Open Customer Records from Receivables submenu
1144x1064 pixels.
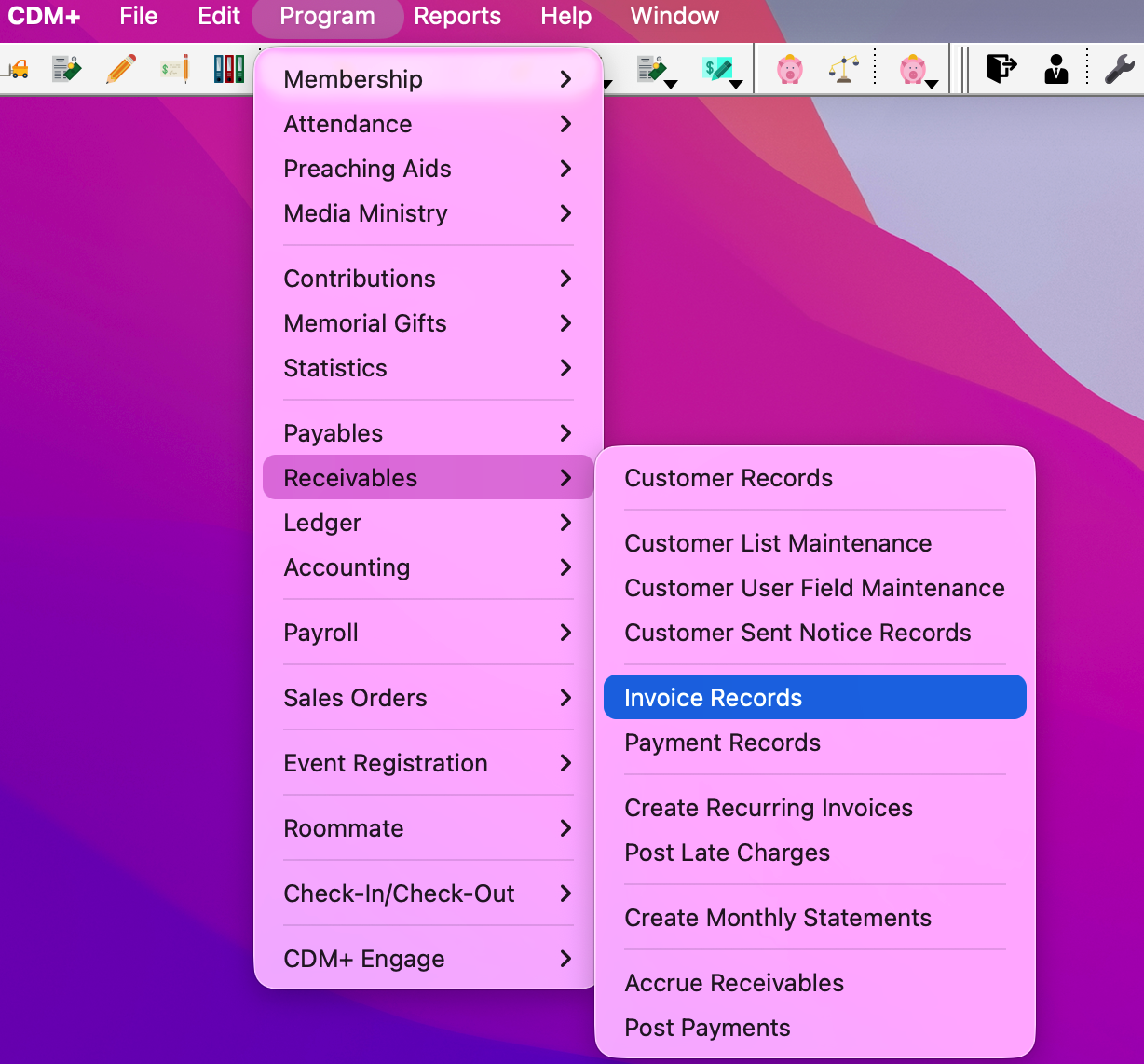point(815,478)
